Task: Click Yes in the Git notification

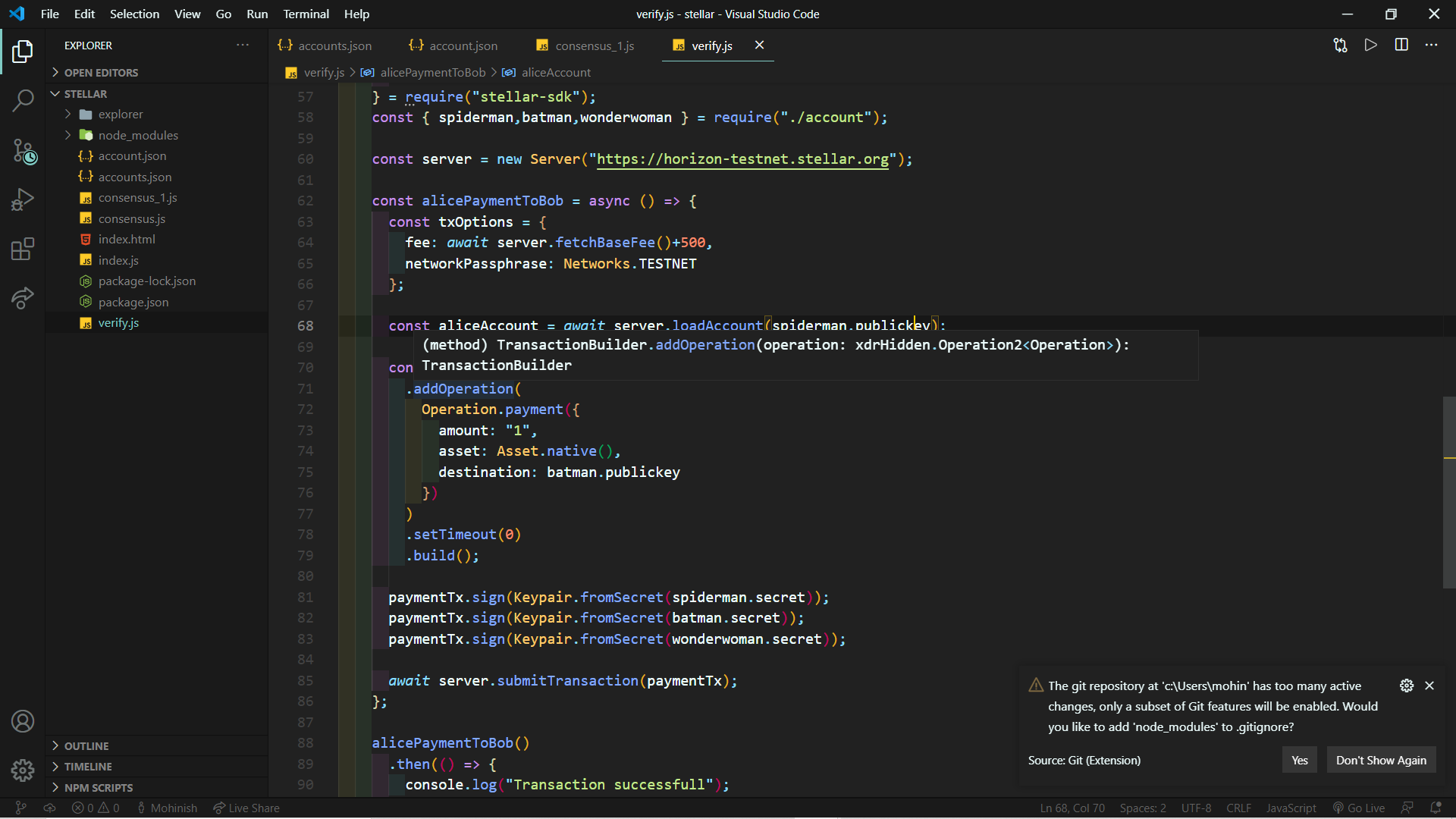Action: [x=1299, y=761]
